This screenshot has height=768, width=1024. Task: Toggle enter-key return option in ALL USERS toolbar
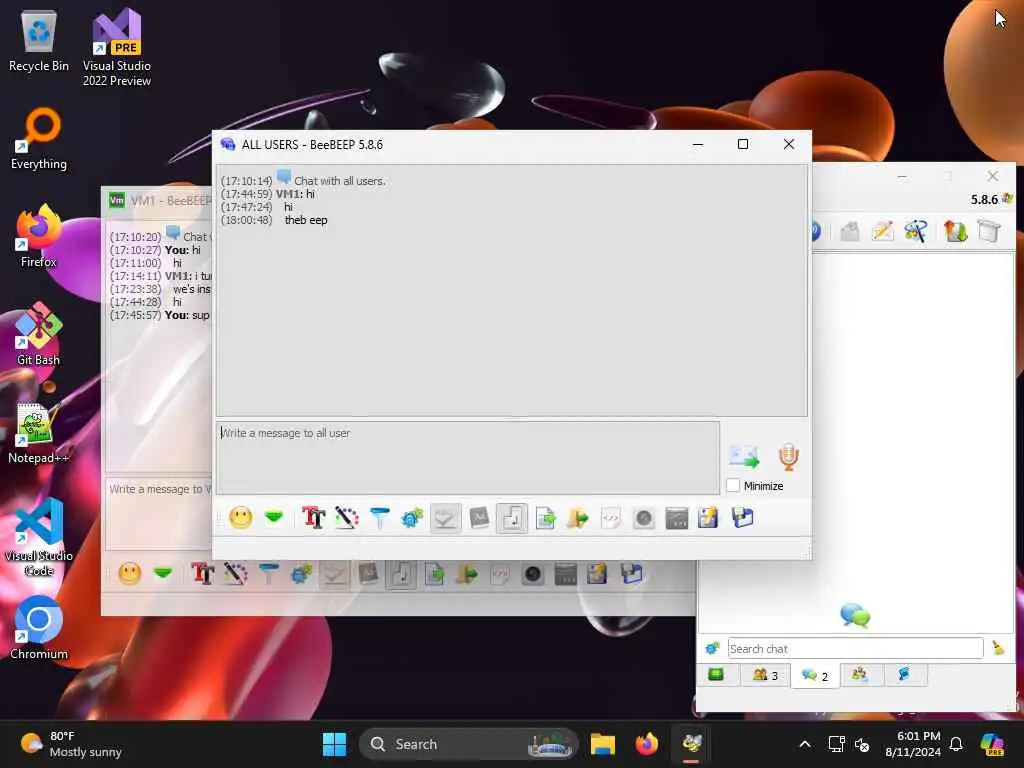[512, 519]
